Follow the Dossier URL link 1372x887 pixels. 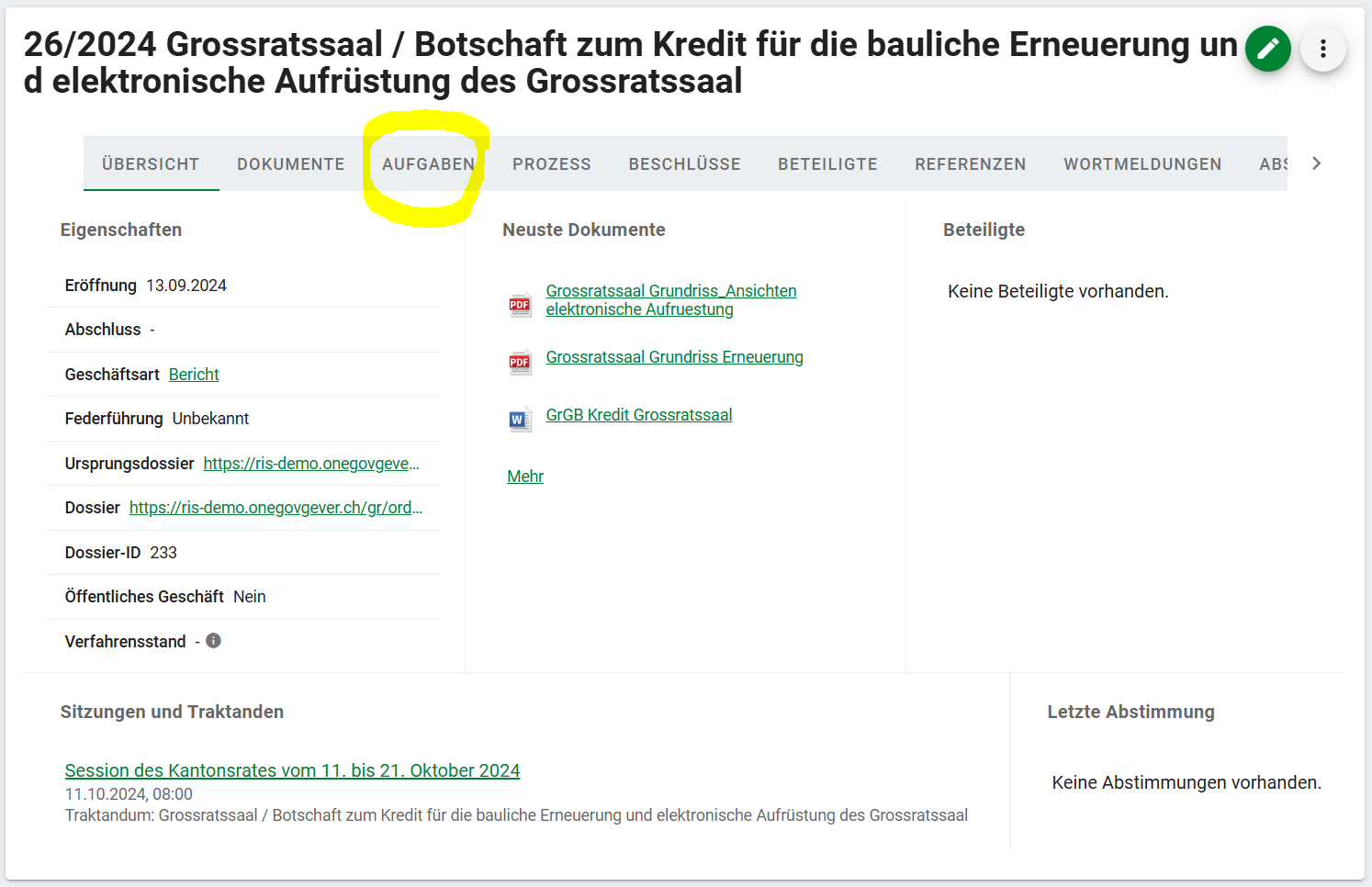pyautogui.click(x=276, y=508)
